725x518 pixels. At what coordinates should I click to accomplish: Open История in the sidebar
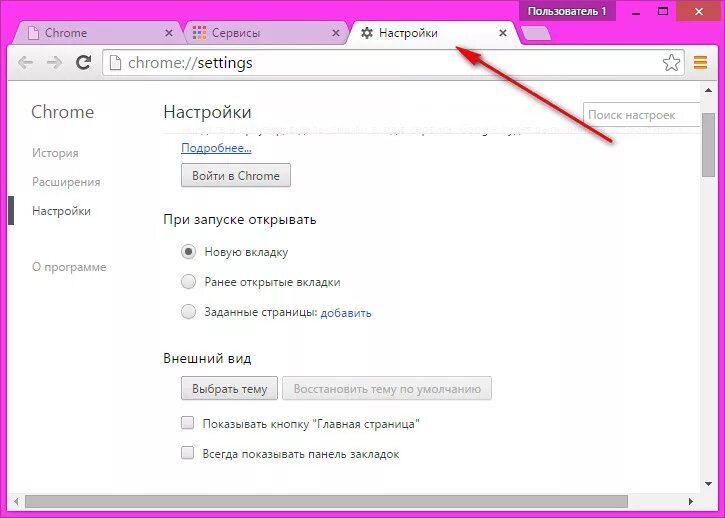pyautogui.click(x=55, y=153)
